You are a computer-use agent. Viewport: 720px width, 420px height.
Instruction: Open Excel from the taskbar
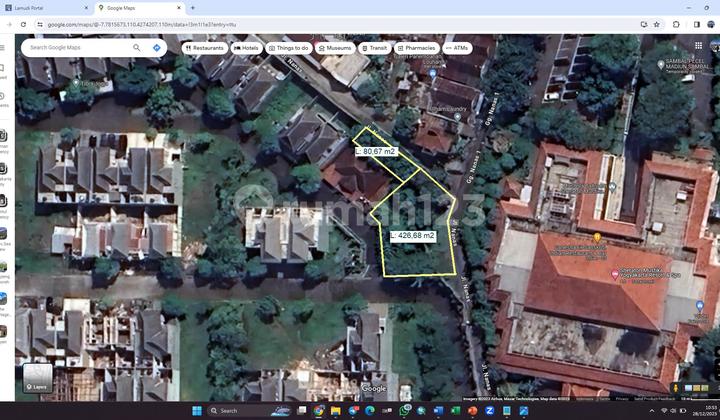point(456,410)
